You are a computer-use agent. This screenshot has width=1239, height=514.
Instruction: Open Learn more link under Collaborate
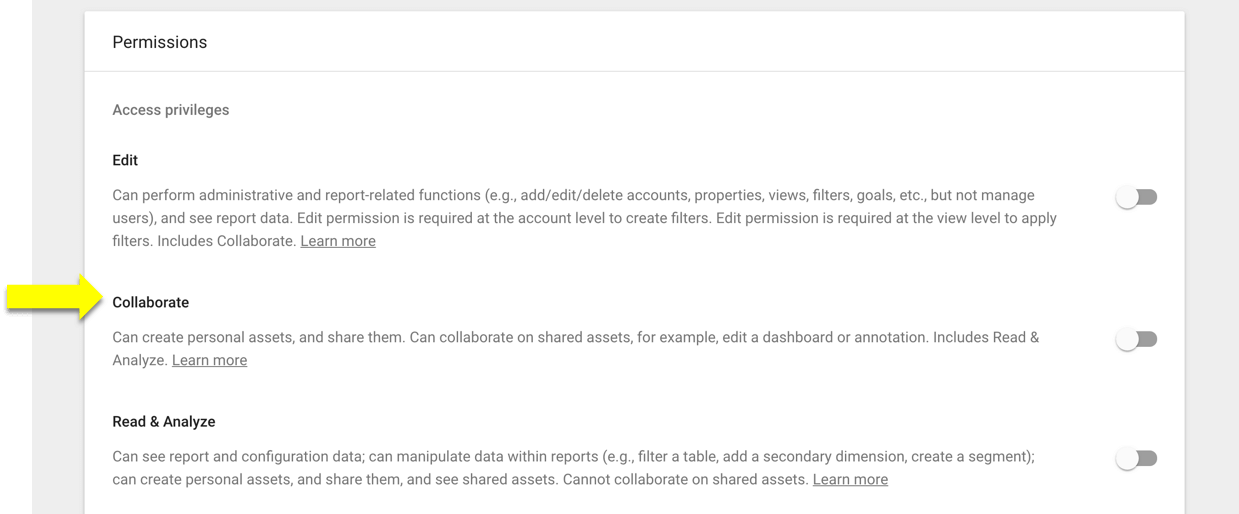209,360
